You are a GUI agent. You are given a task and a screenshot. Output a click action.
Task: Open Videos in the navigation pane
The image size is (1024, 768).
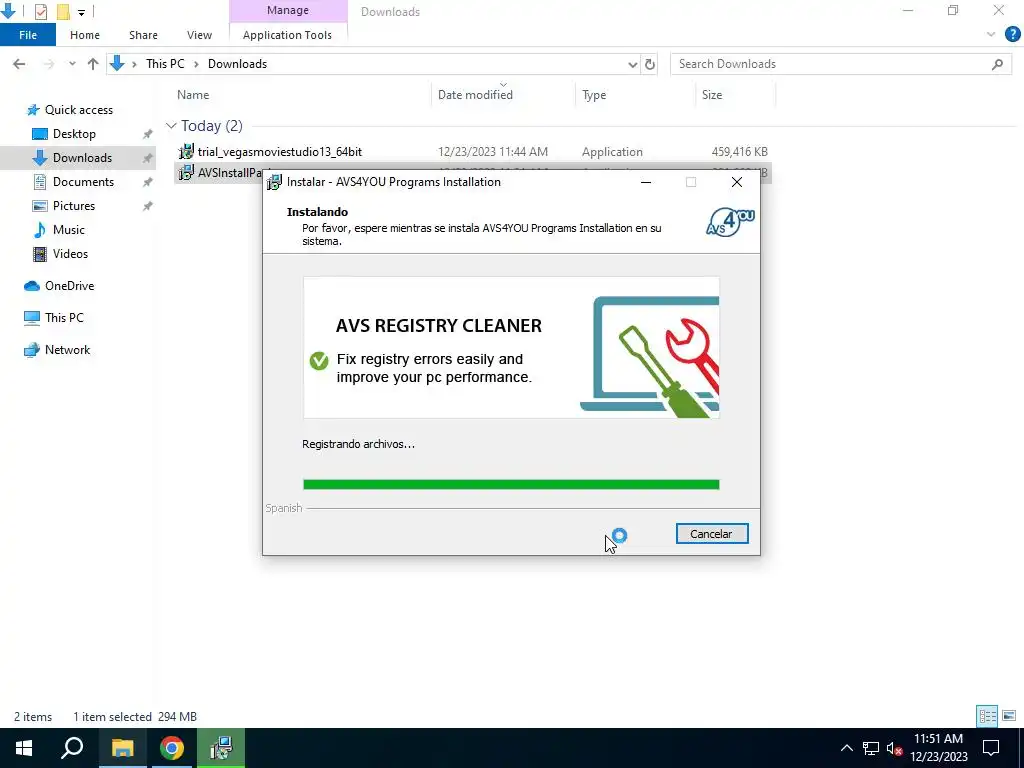pos(70,254)
